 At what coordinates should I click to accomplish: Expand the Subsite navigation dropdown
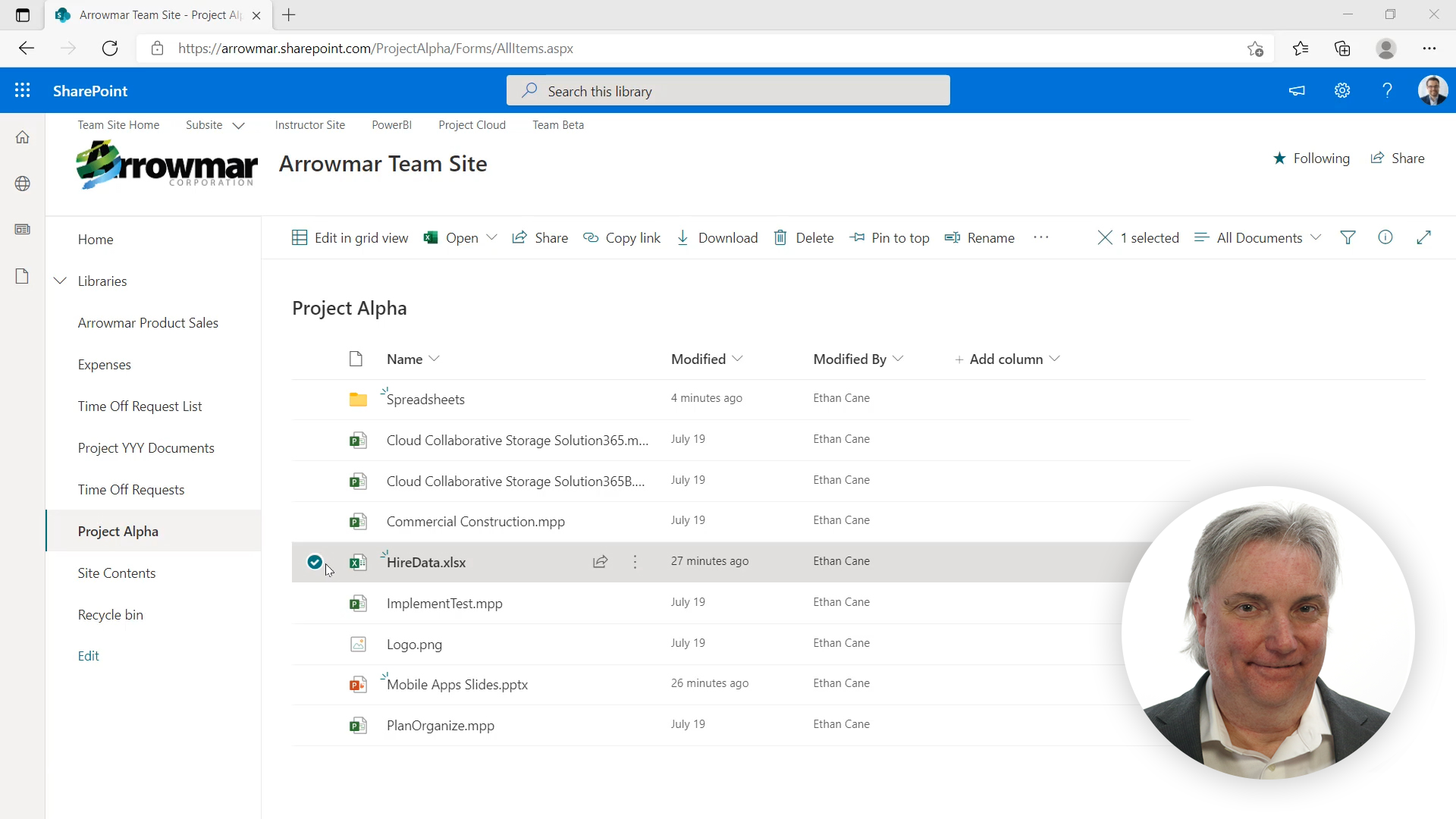pyautogui.click(x=238, y=125)
